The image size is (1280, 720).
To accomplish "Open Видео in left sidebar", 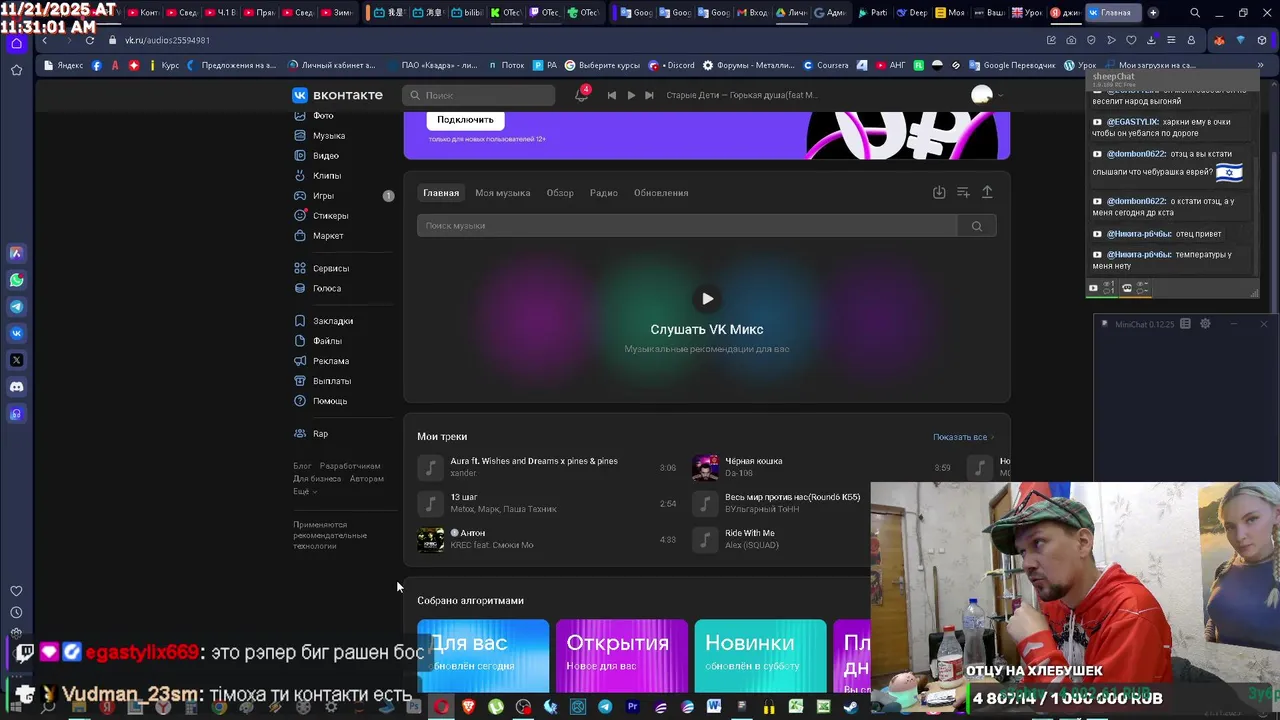I will click(325, 156).
